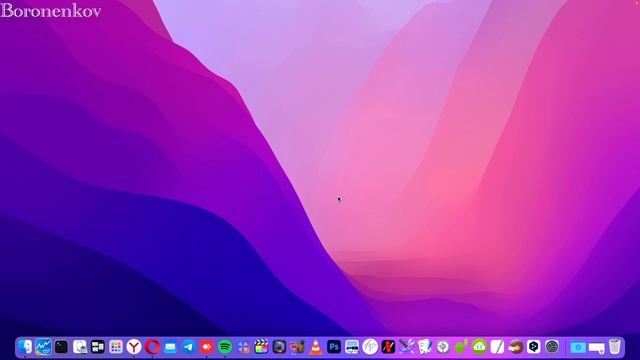The height and width of the screenshot is (360, 640).
Task: Open the white square app with dark hexagon
Action: pyautogui.click(x=533, y=347)
